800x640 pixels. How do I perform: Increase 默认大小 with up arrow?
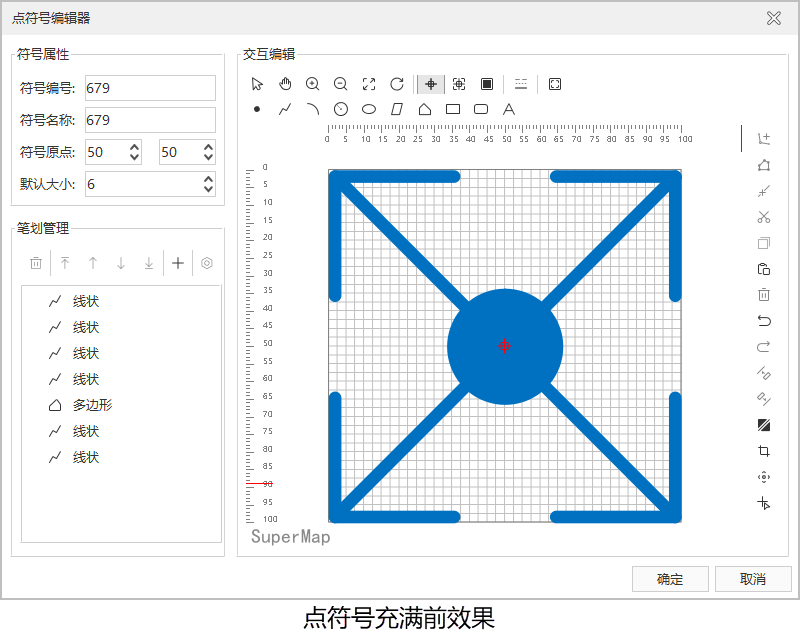click(208, 179)
